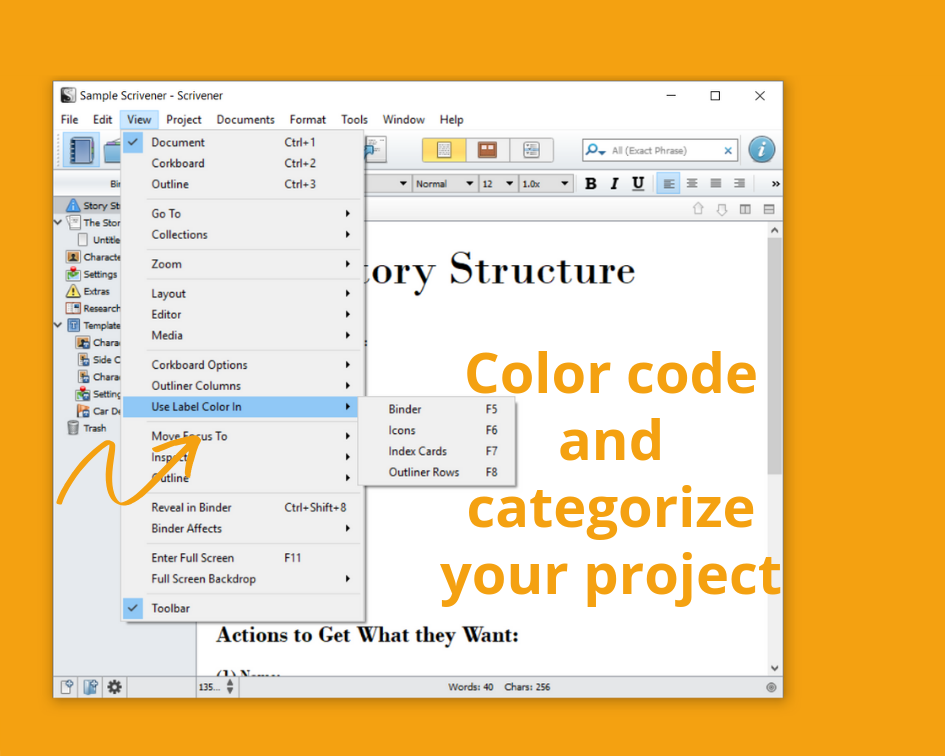Open the Window menu

point(403,119)
